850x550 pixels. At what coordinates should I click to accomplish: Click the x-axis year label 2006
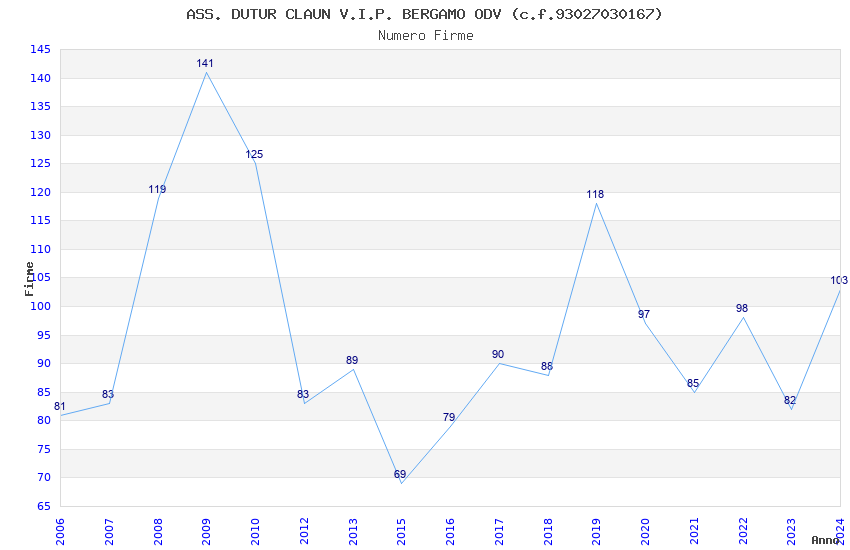point(60,532)
